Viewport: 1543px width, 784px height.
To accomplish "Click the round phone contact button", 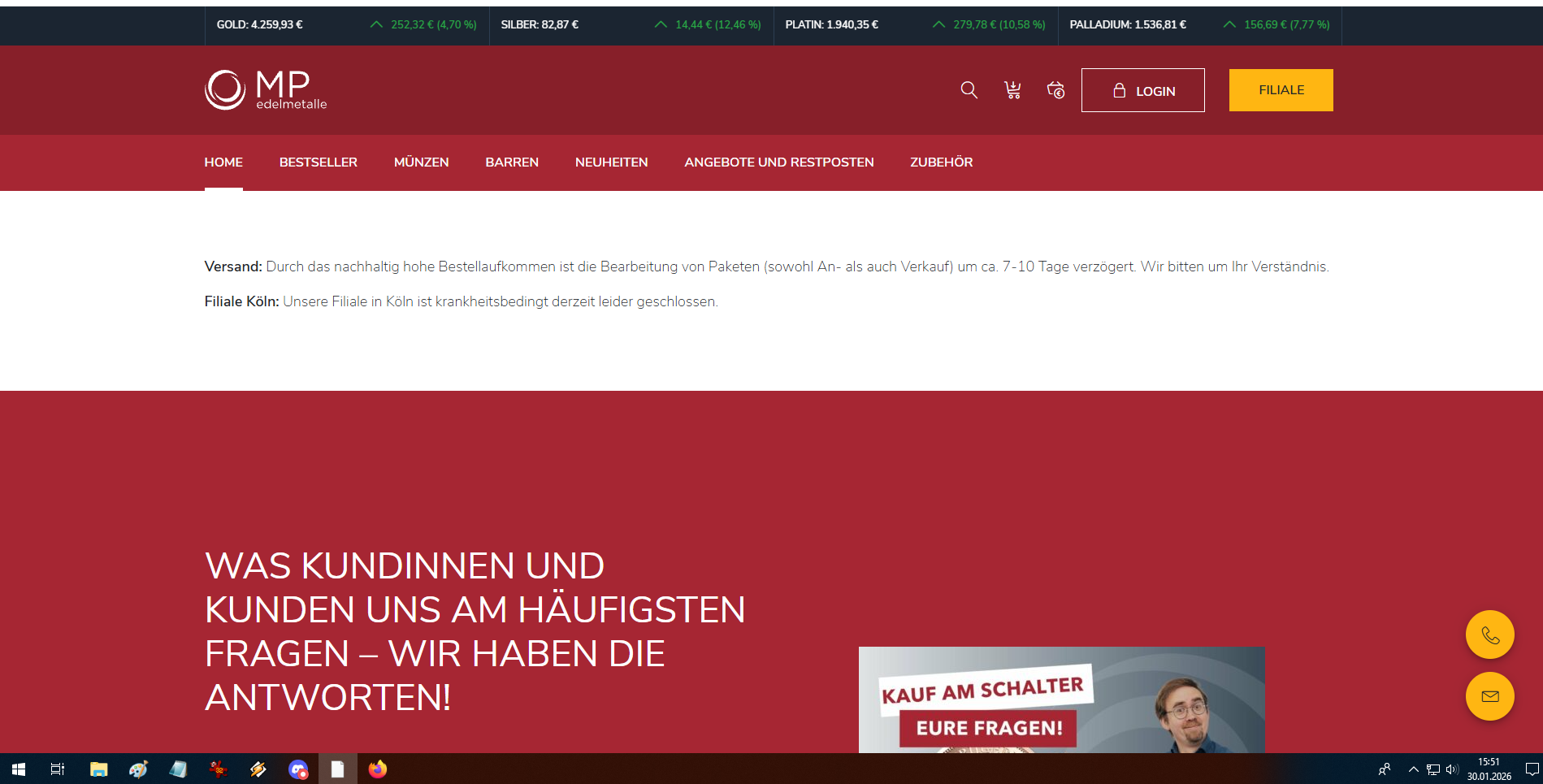I will point(1489,635).
